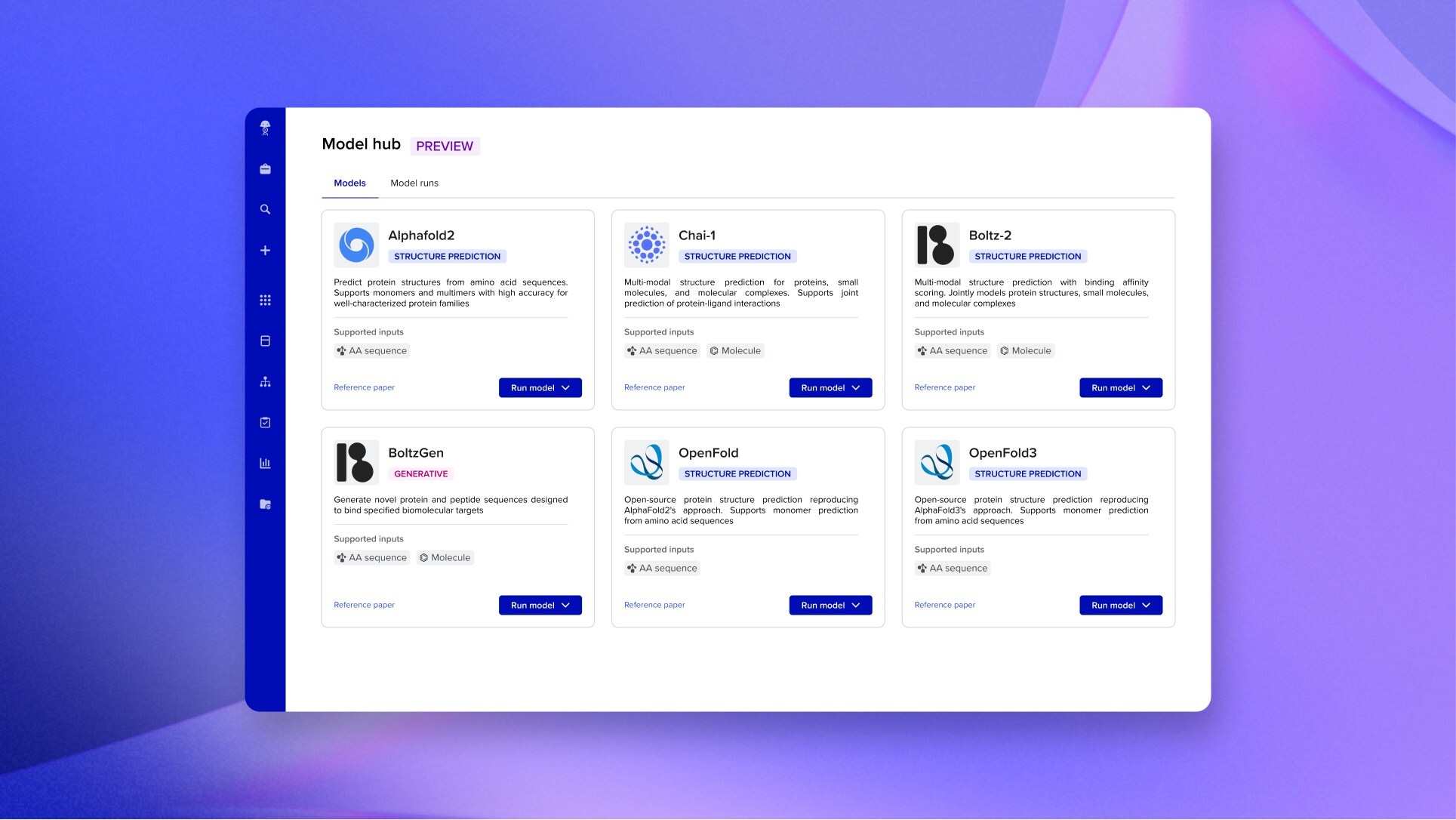Click the AA sequence chip on OpenFold
Screen dimensions: 1456x820
coord(662,569)
